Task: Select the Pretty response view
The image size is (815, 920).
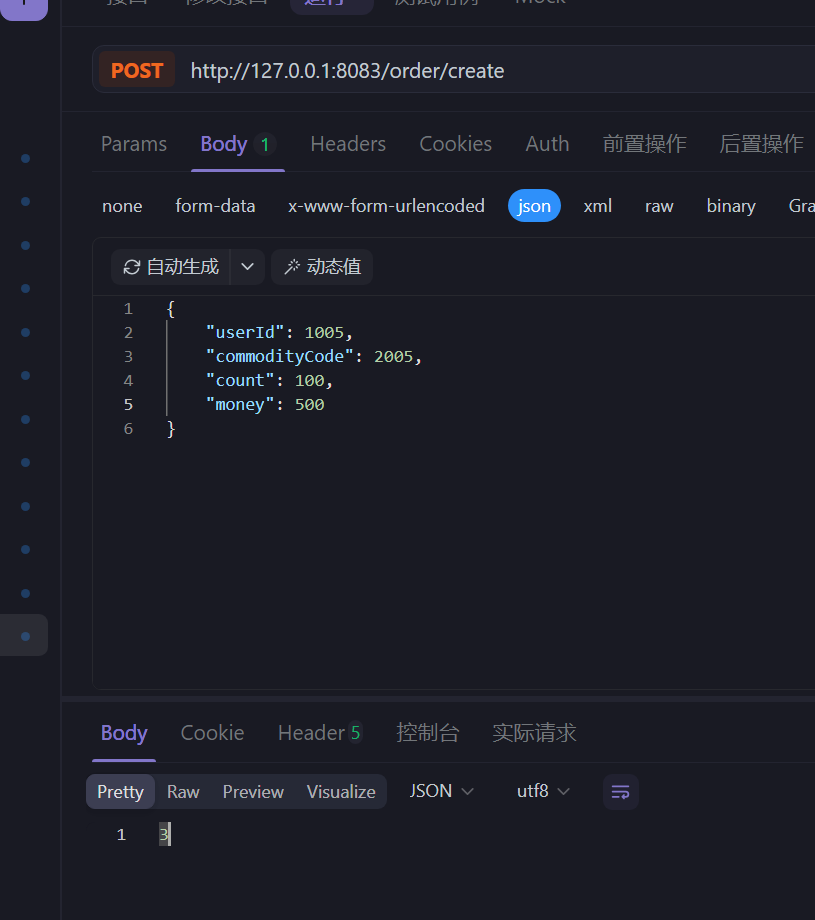Action: [120, 792]
